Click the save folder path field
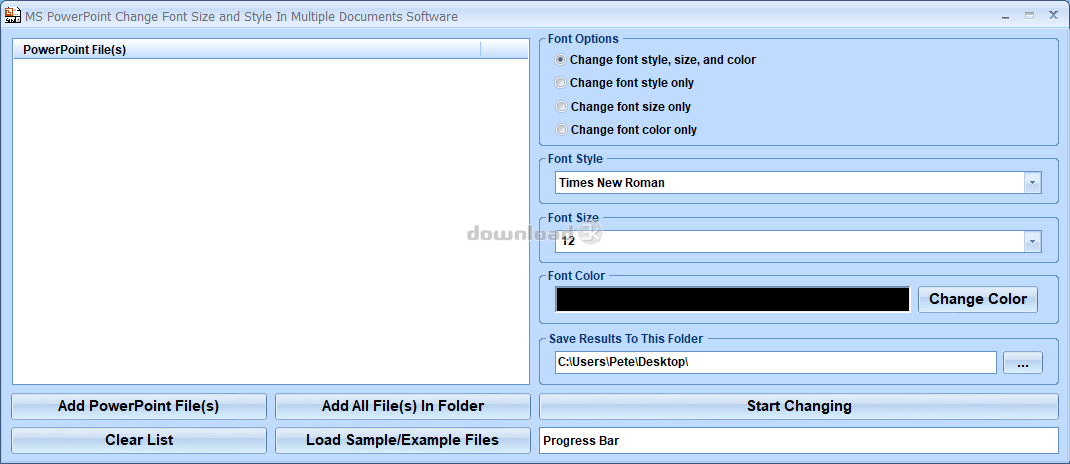1070x464 pixels. (776, 363)
